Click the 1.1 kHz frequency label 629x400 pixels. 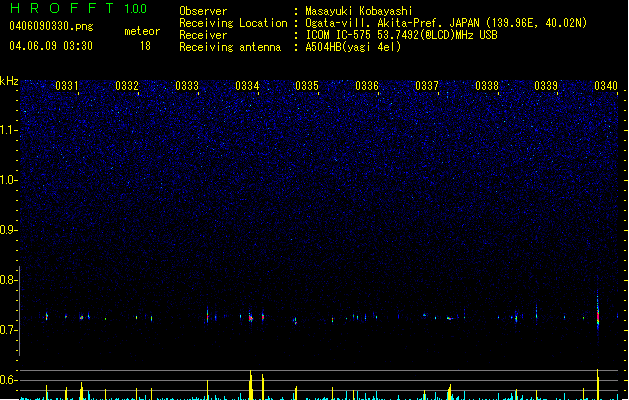(x=8, y=130)
